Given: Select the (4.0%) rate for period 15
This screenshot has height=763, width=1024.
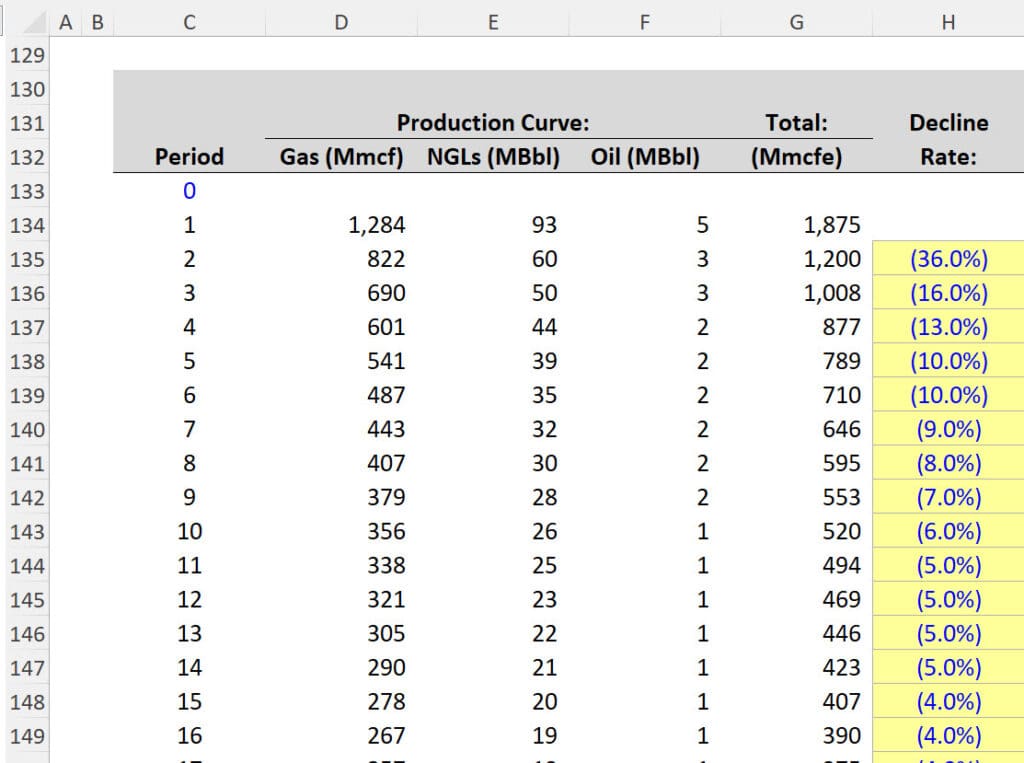Looking at the screenshot, I should point(947,702).
